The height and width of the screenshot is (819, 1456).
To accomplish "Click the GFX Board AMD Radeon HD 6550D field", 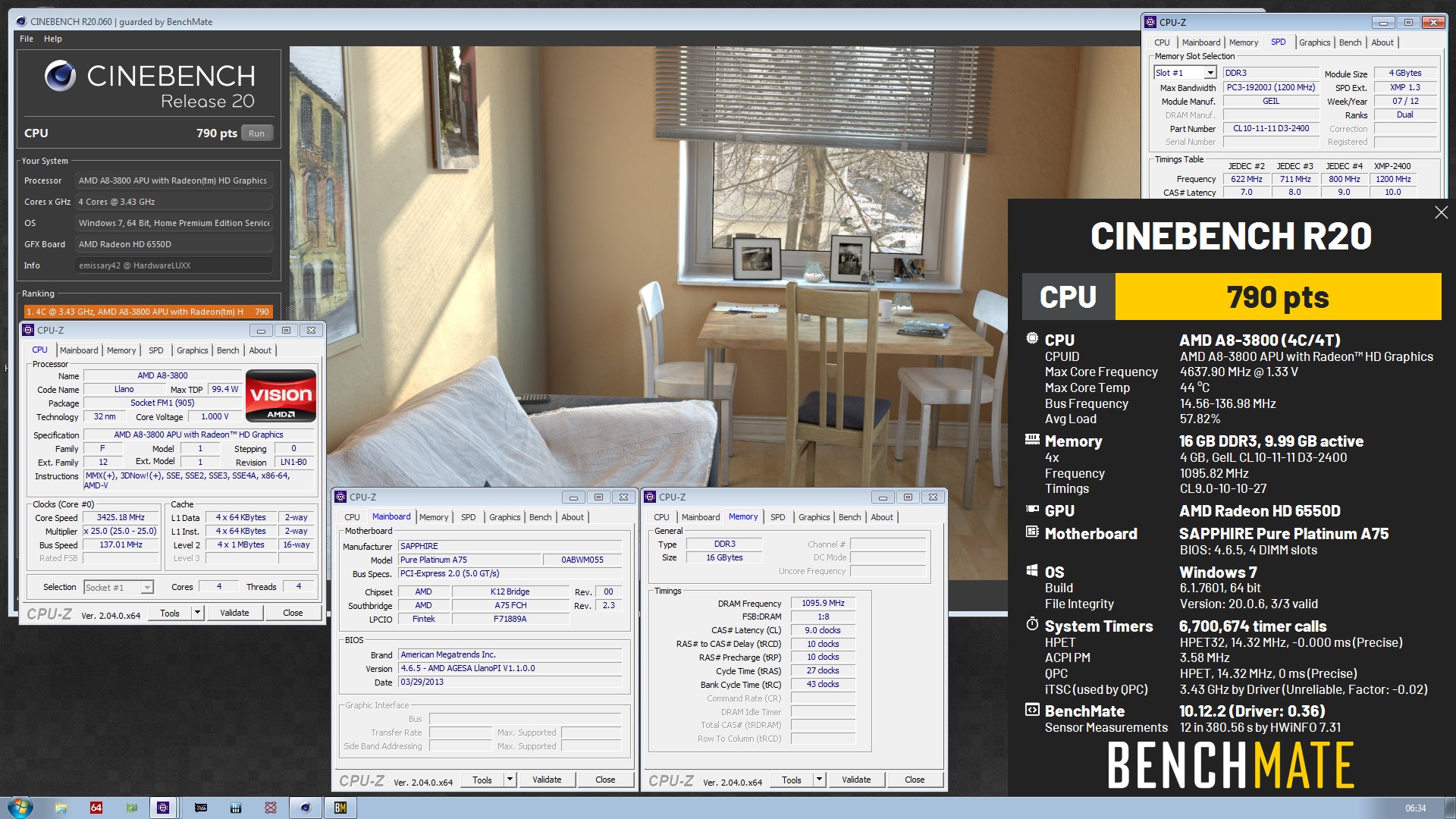I will click(x=174, y=244).
